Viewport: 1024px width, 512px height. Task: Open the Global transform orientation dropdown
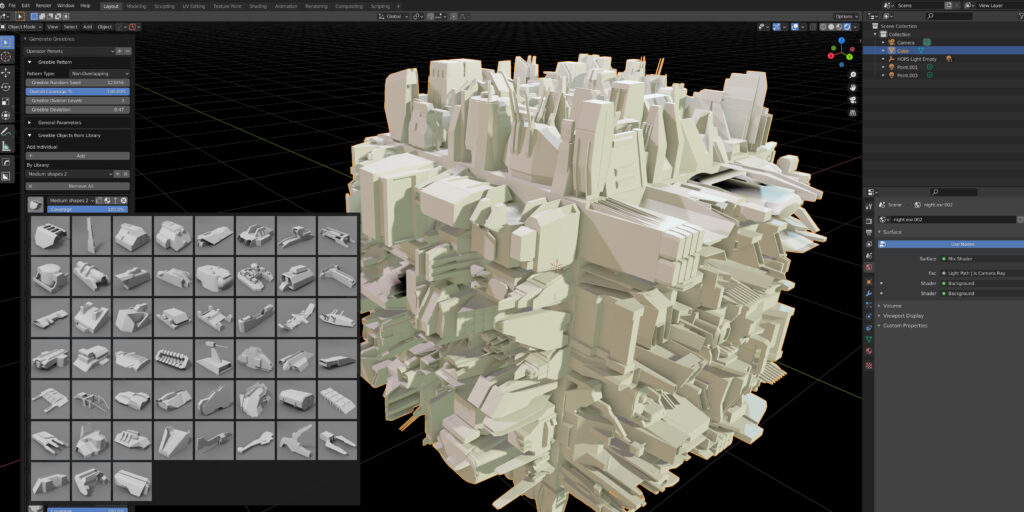pyautogui.click(x=394, y=16)
